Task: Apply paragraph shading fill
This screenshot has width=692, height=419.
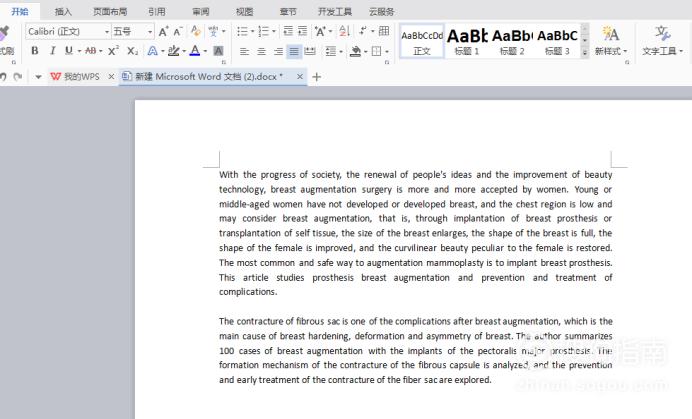Action: pos(355,51)
